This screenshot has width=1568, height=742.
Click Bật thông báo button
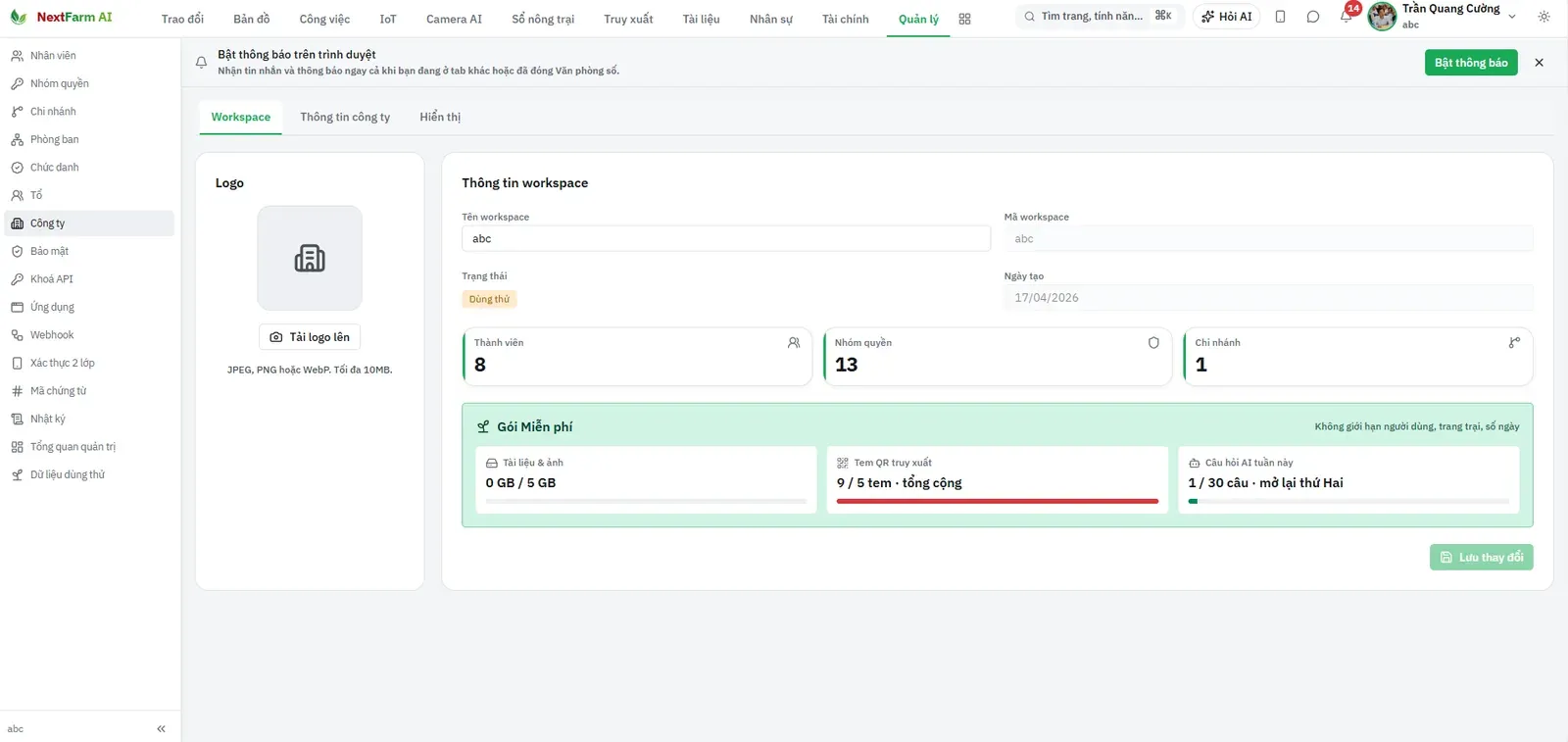point(1471,63)
